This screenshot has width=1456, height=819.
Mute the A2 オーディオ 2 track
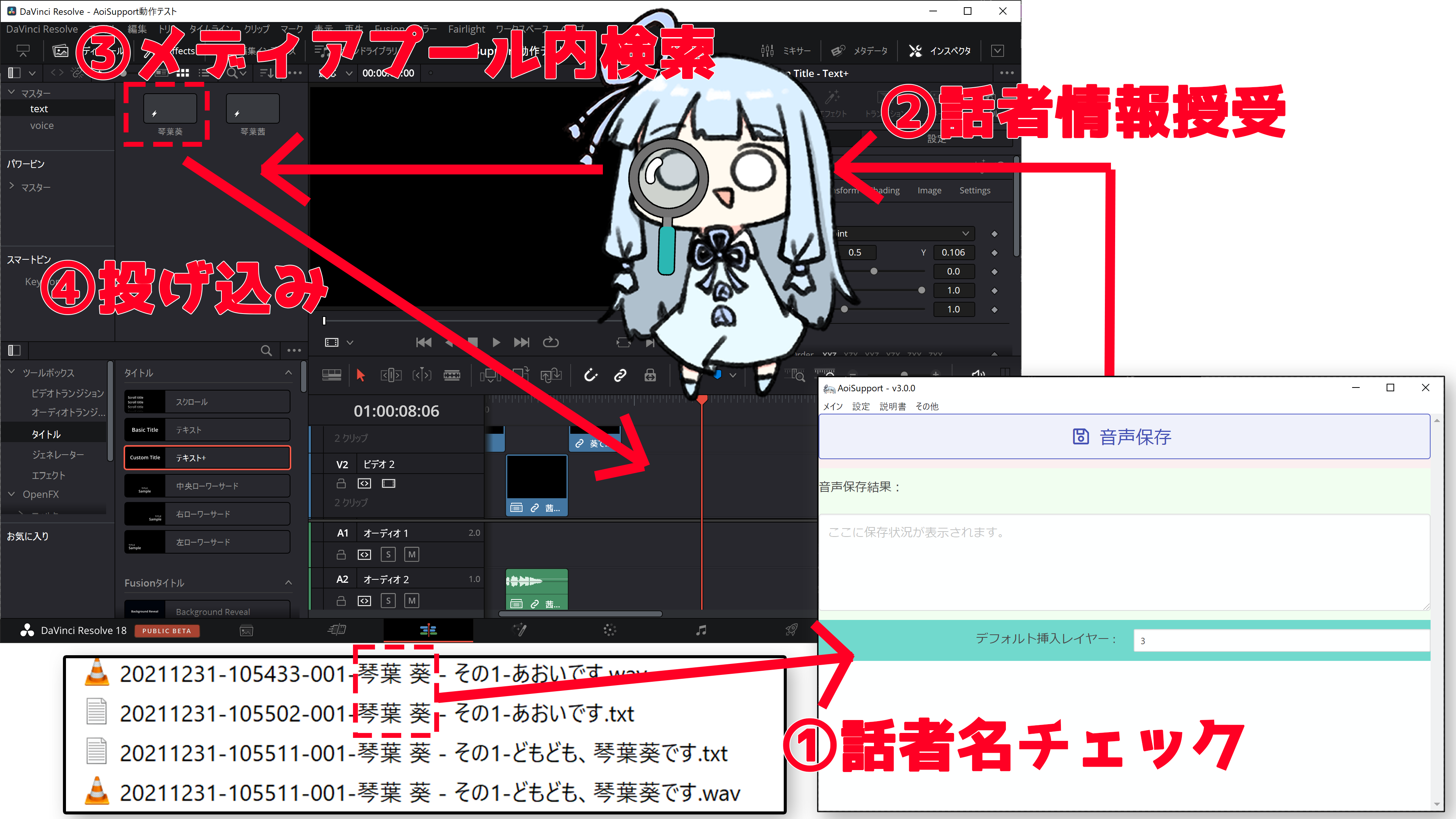[412, 600]
